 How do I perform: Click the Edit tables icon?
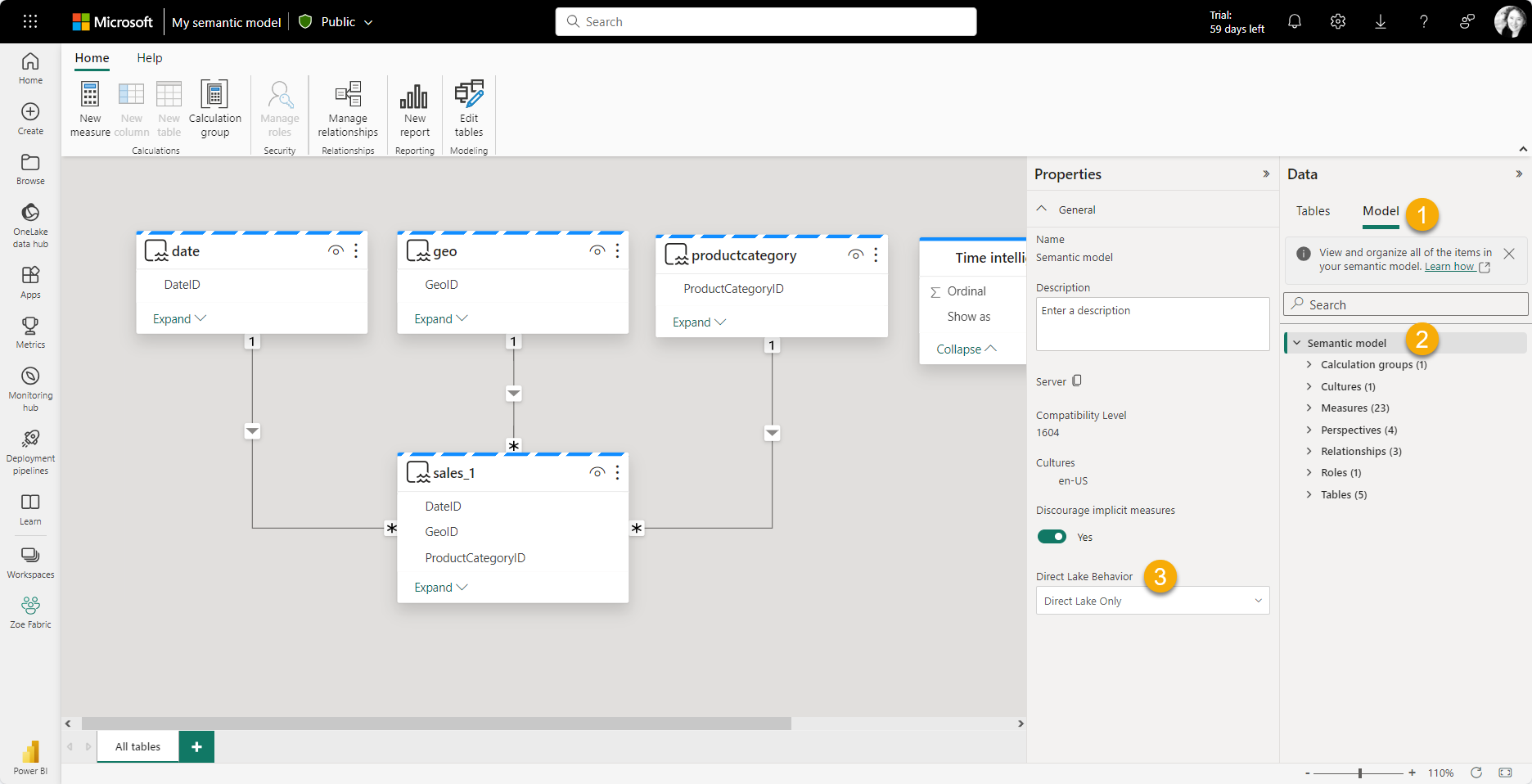click(469, 94)
